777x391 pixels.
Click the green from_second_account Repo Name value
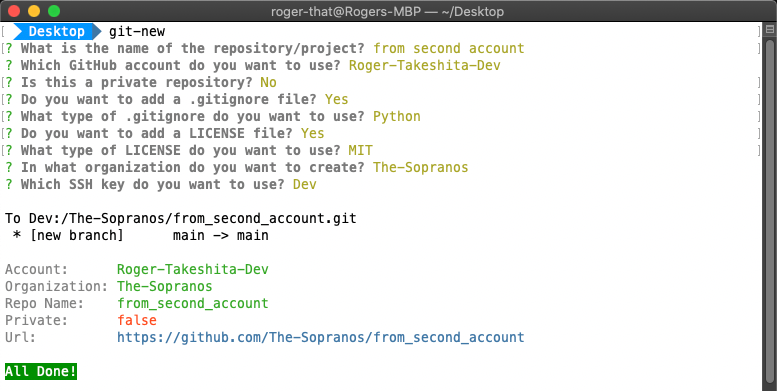[193, 303]
